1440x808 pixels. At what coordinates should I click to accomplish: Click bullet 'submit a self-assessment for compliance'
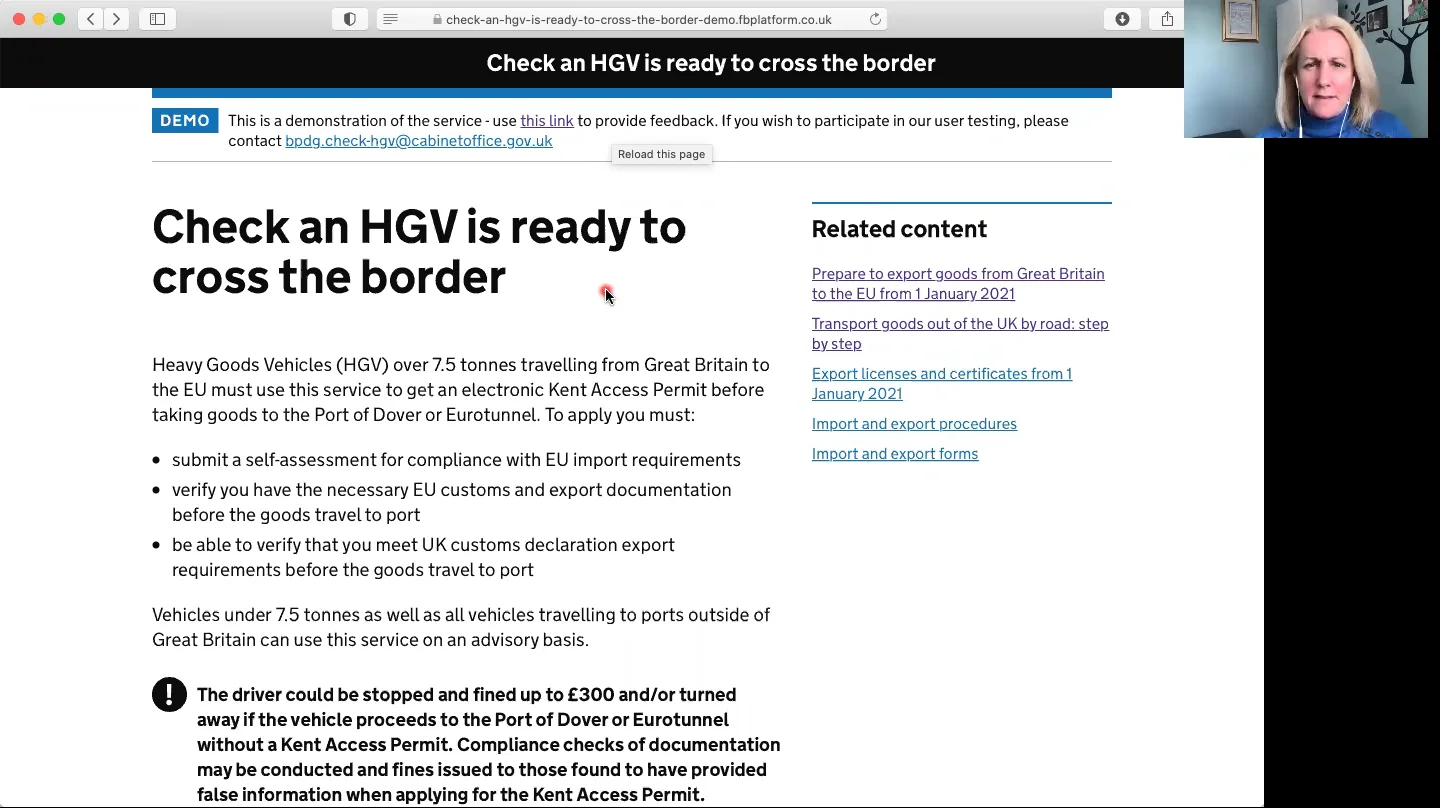point(456,460)
